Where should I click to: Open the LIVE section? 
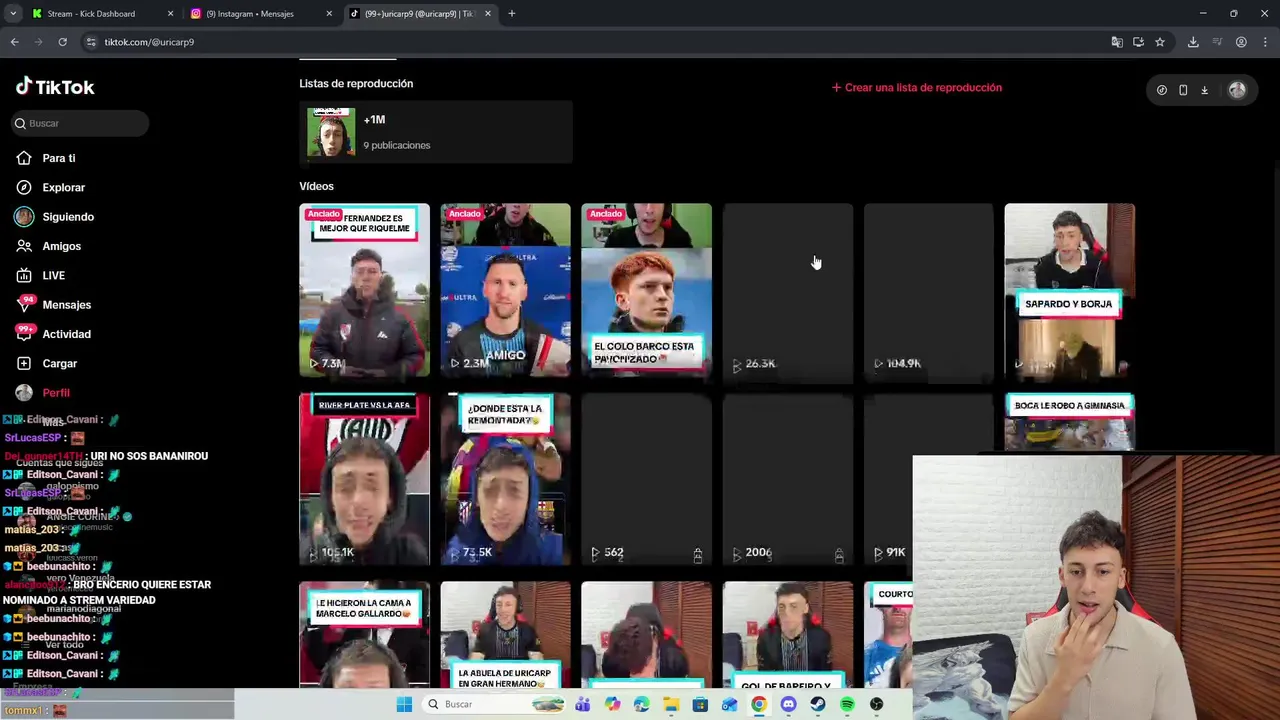pyautogui.click(x=53, y=275)
